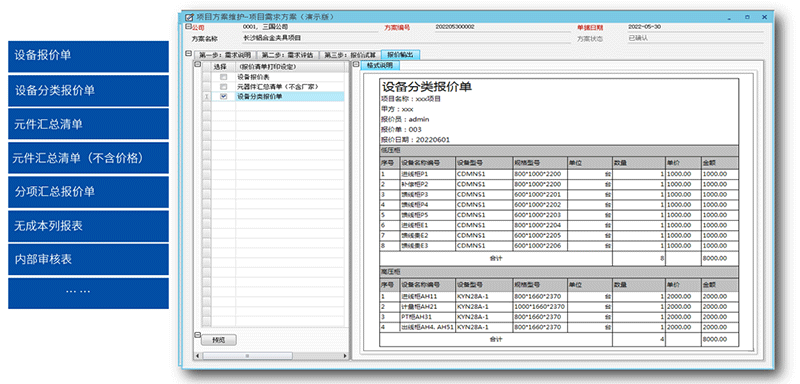Click the 进线柜E1 cell

pyautogui.click(x=427, y=225)
